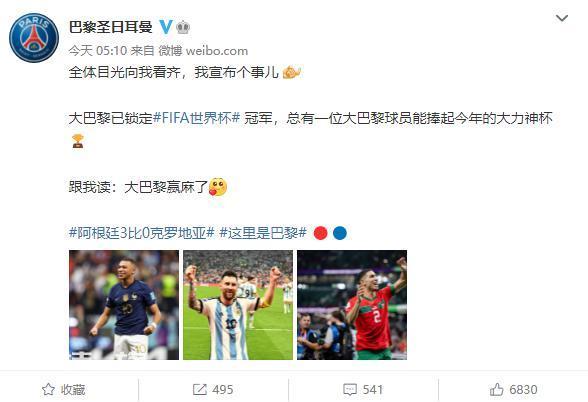Expand the post options chevron
Viewport: 588px width, 402px height.
pos(561,18)
